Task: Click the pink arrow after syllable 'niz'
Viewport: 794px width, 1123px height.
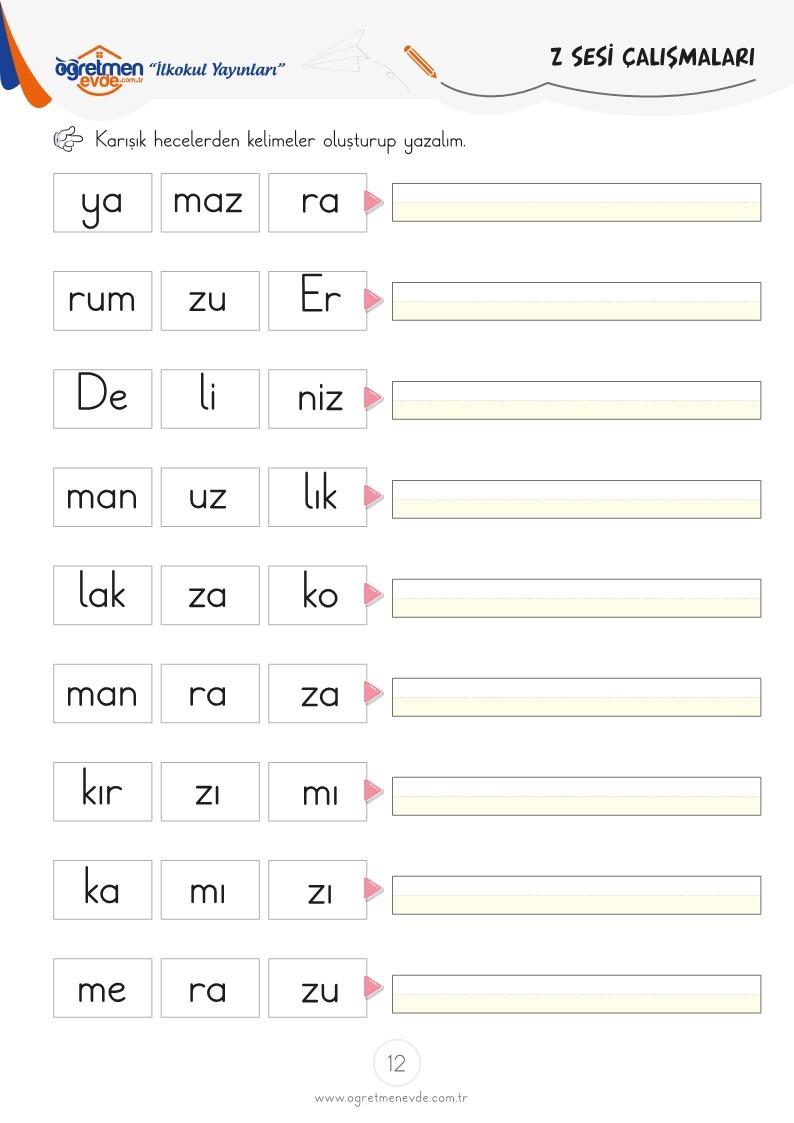Action: [374, 398]
